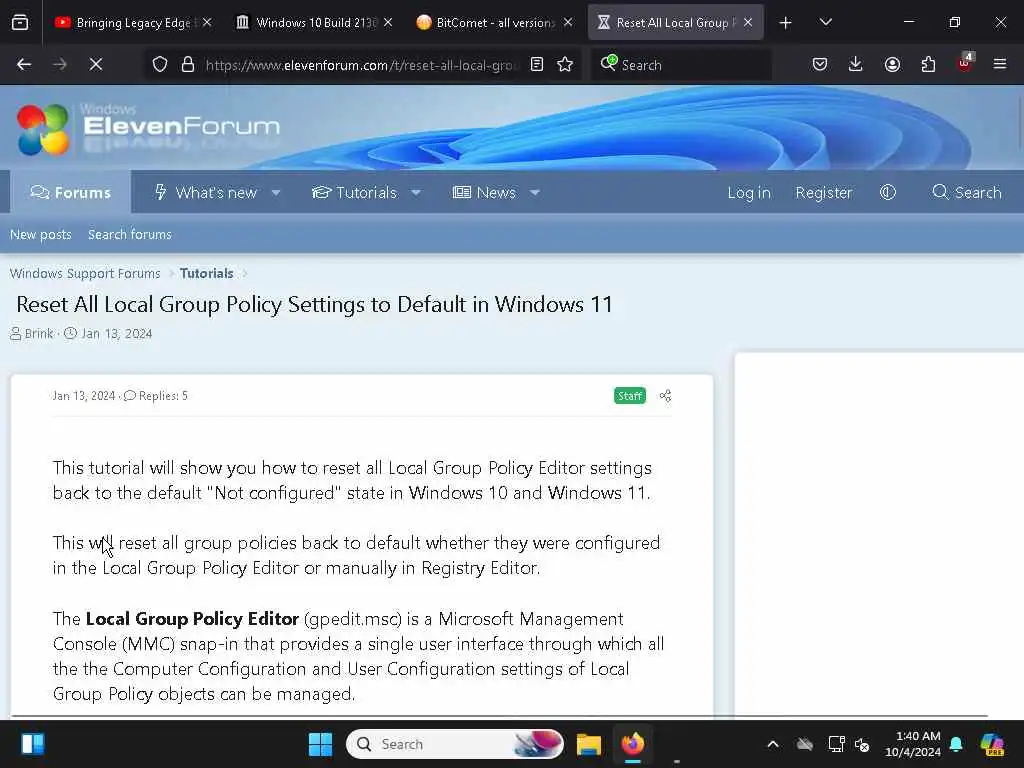Stop loading the page
Image resolution: width=1024 pixels, height=768 pixels.
[96, 65]
